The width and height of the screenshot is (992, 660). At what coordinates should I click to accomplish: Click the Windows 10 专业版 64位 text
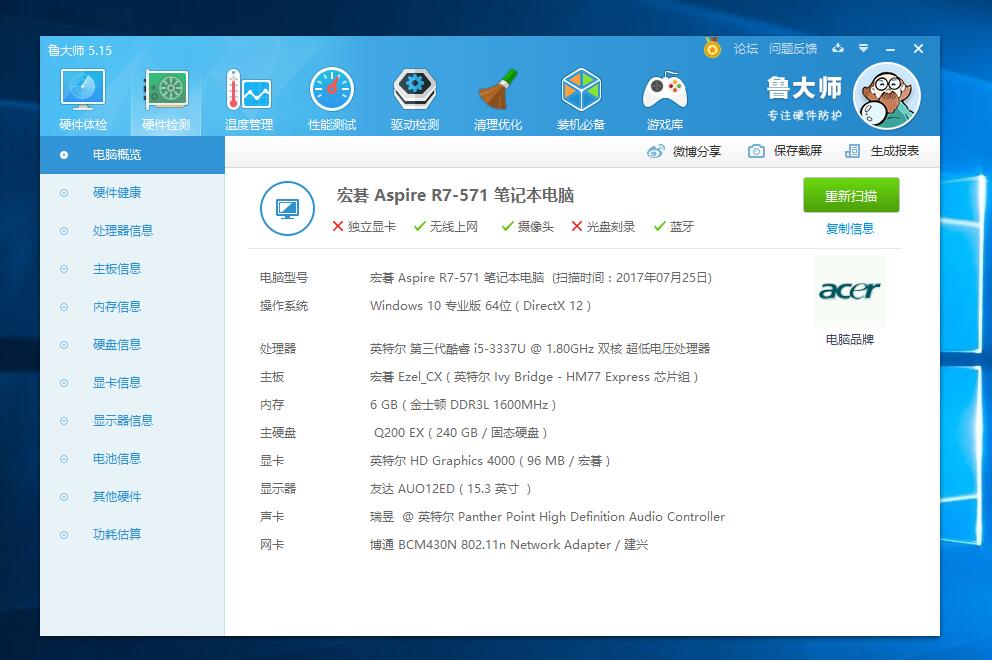click(481, 306)
